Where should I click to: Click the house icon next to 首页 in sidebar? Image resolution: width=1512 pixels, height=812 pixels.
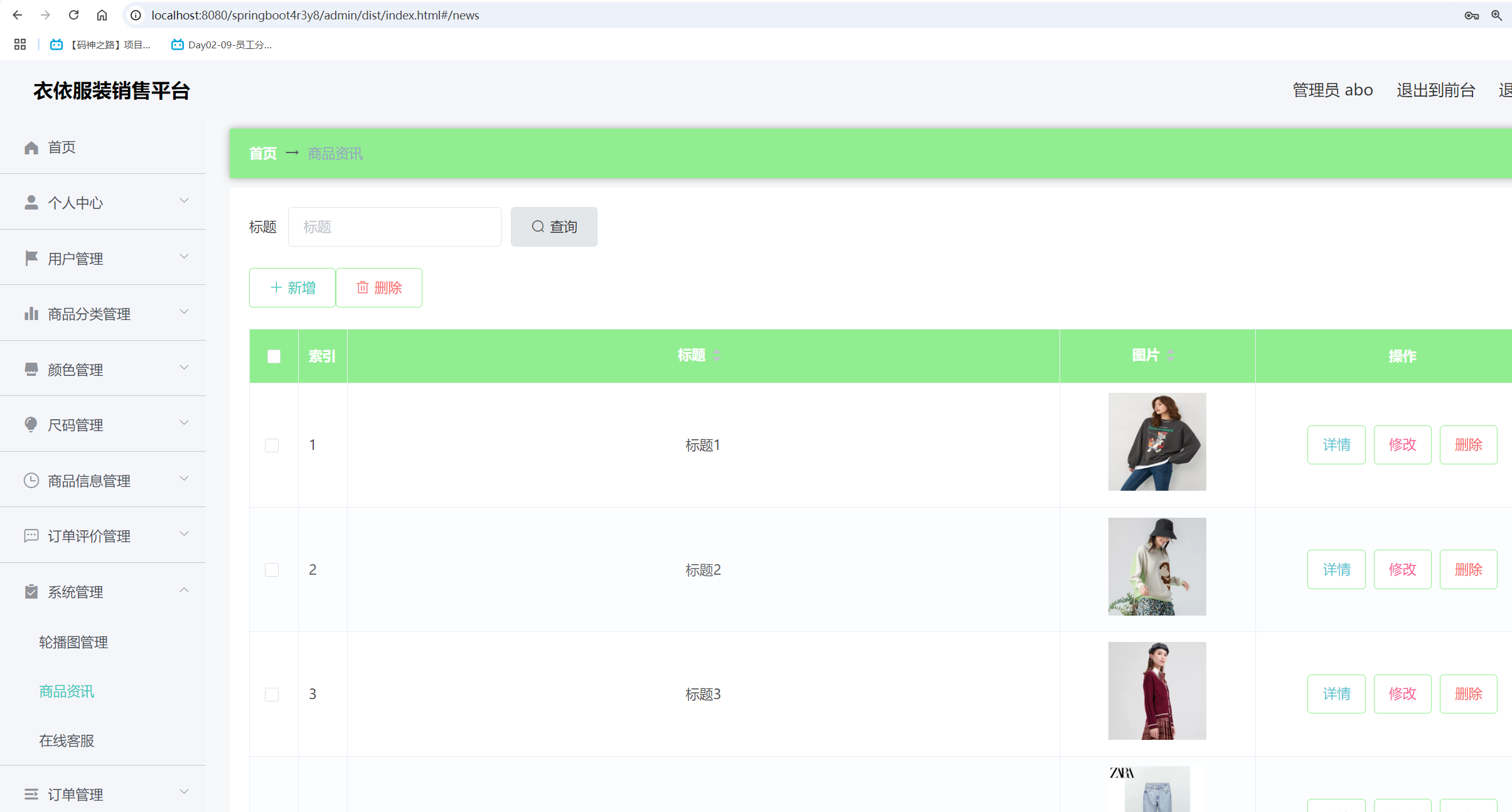click(x=31, y=147)
